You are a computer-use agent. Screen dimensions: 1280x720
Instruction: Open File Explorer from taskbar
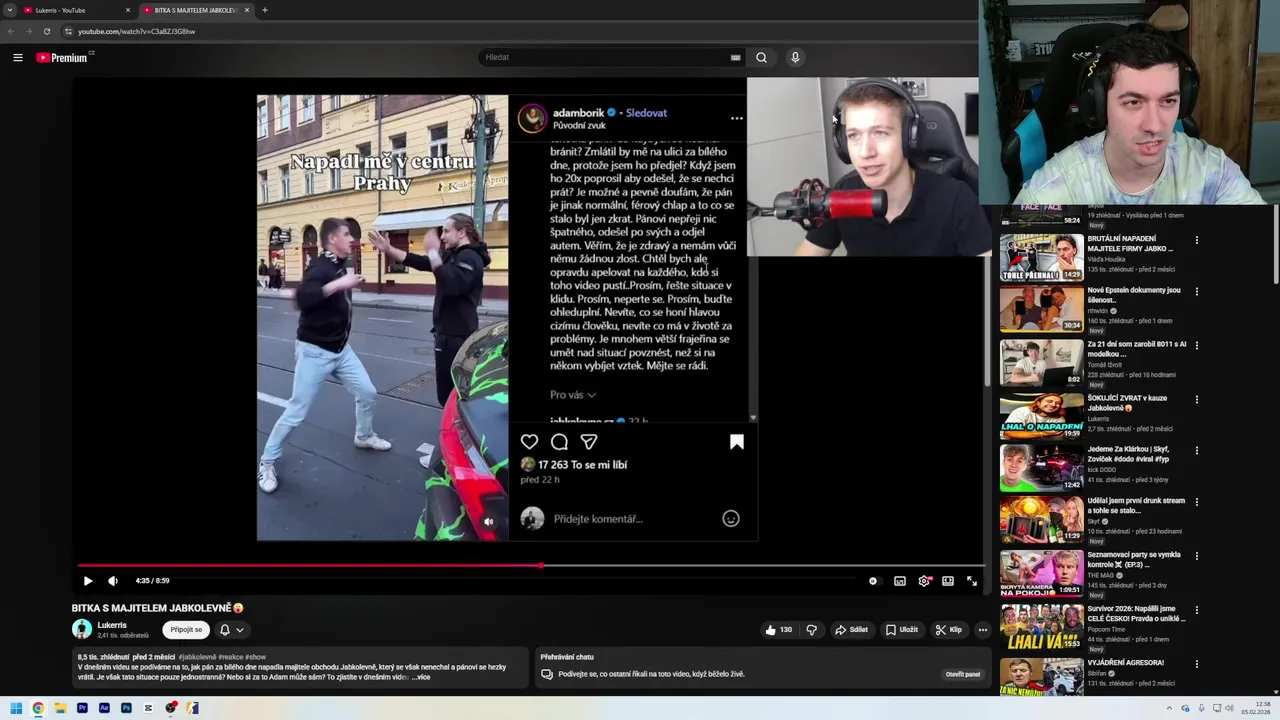pyautogui.click(x=60, y=708)
